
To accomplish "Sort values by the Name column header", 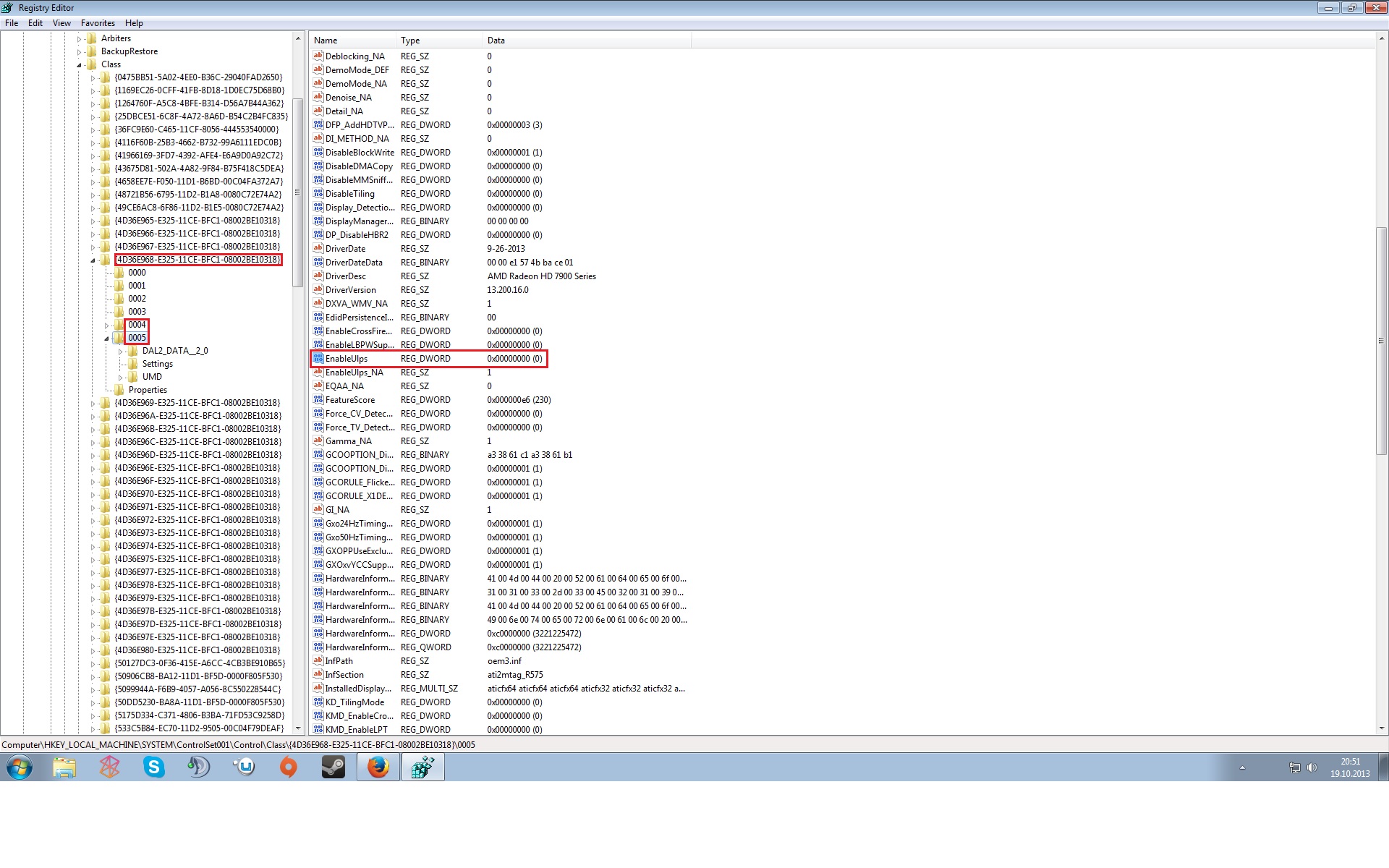I will (x=353, y=41).
